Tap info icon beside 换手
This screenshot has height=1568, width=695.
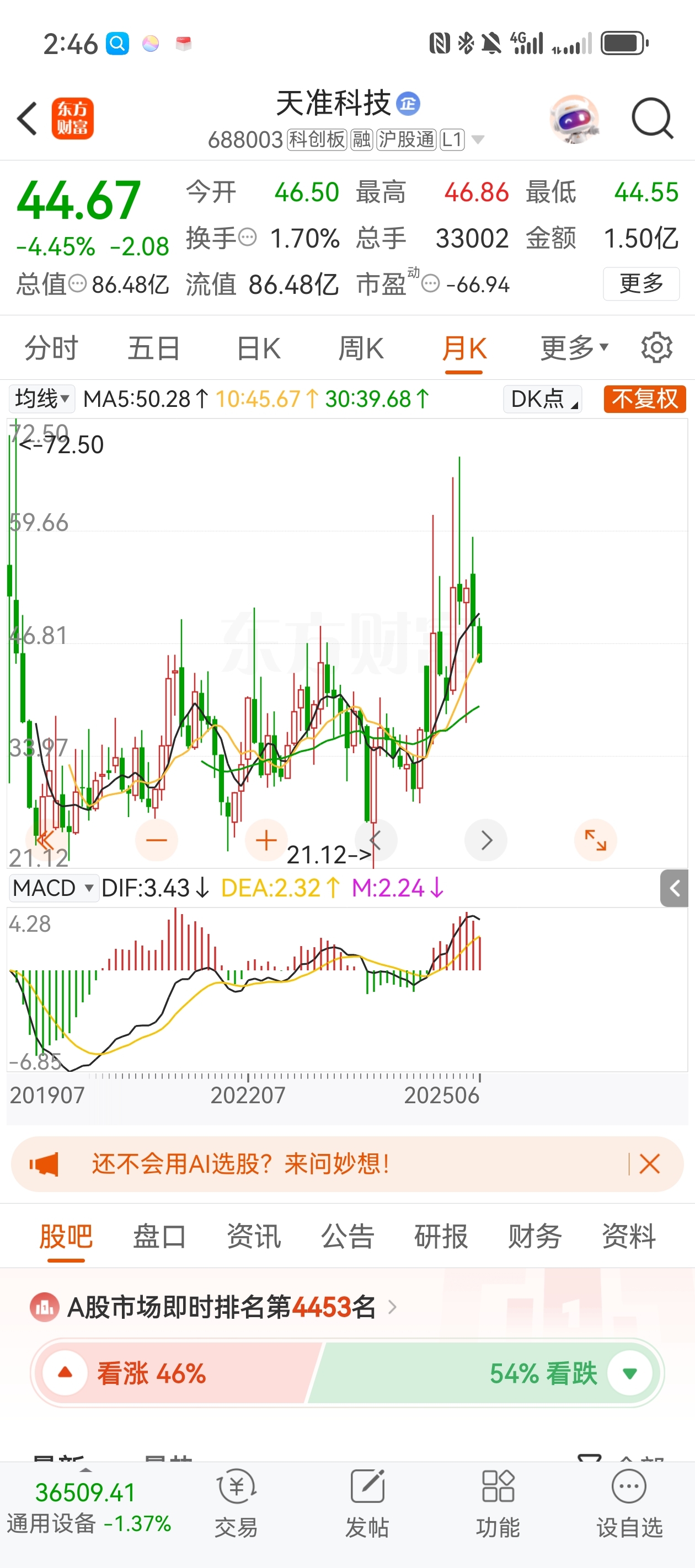[x=247, y=237]
